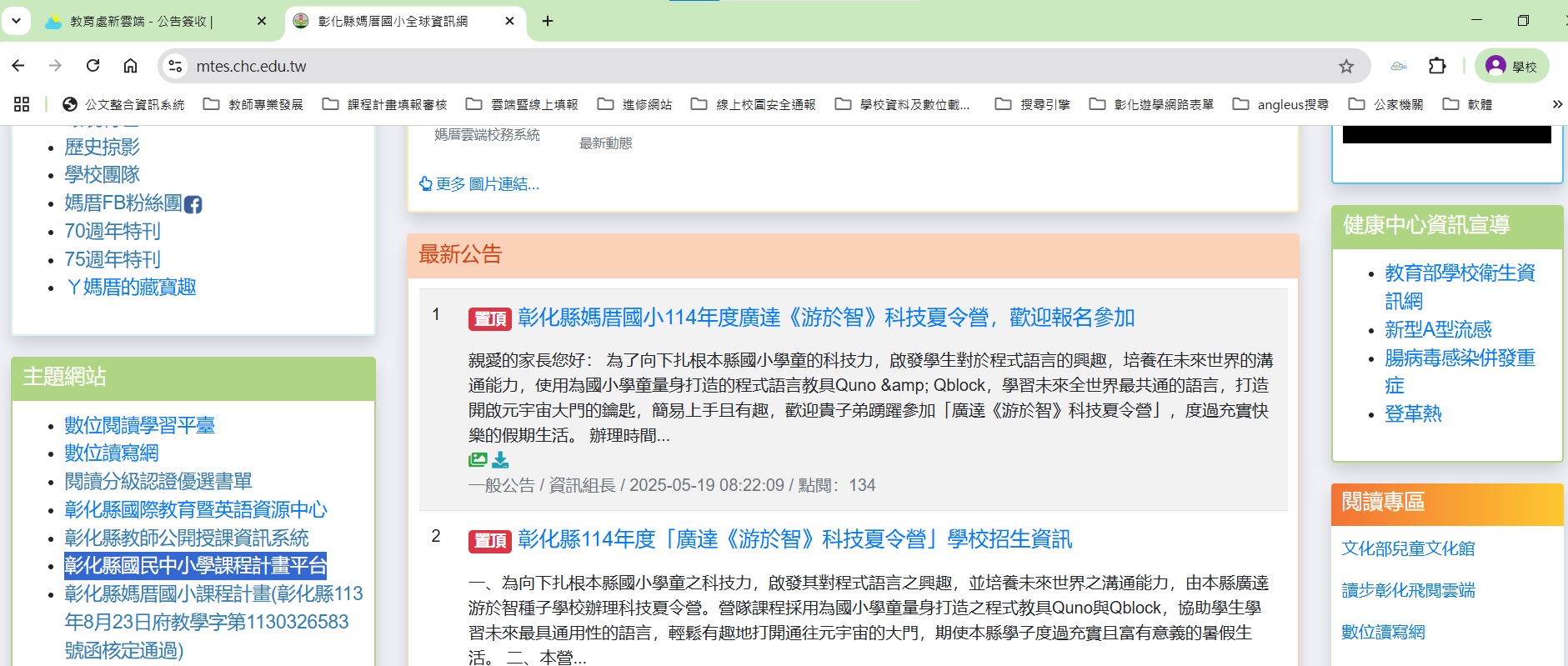Go to browser home page
The width and height of the screenshot is (1568, 666).
point(130,66)
